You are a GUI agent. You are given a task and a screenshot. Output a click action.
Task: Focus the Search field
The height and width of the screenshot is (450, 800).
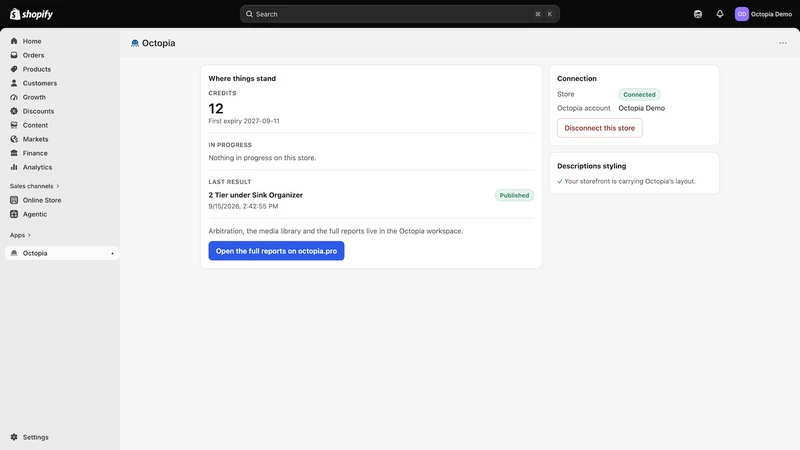click(399, 14)
